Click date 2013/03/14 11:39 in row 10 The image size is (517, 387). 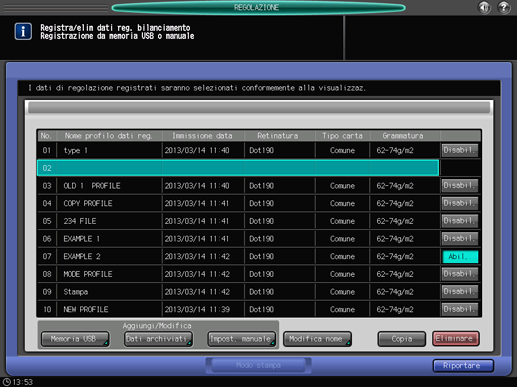[197, 309]
